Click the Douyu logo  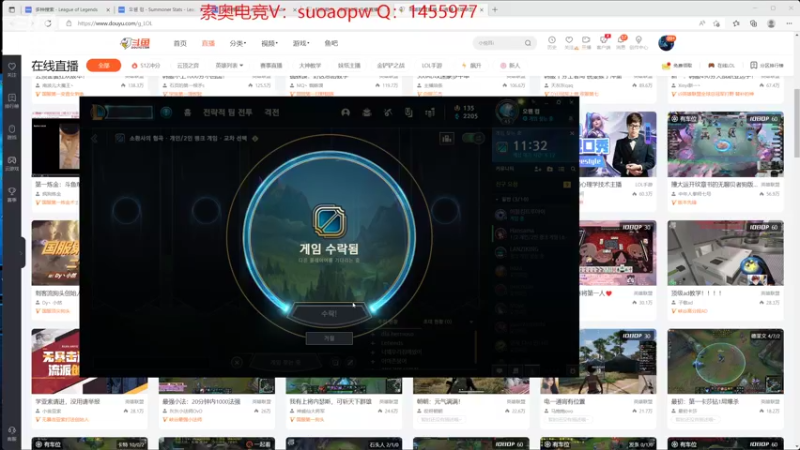click(135, 43)
